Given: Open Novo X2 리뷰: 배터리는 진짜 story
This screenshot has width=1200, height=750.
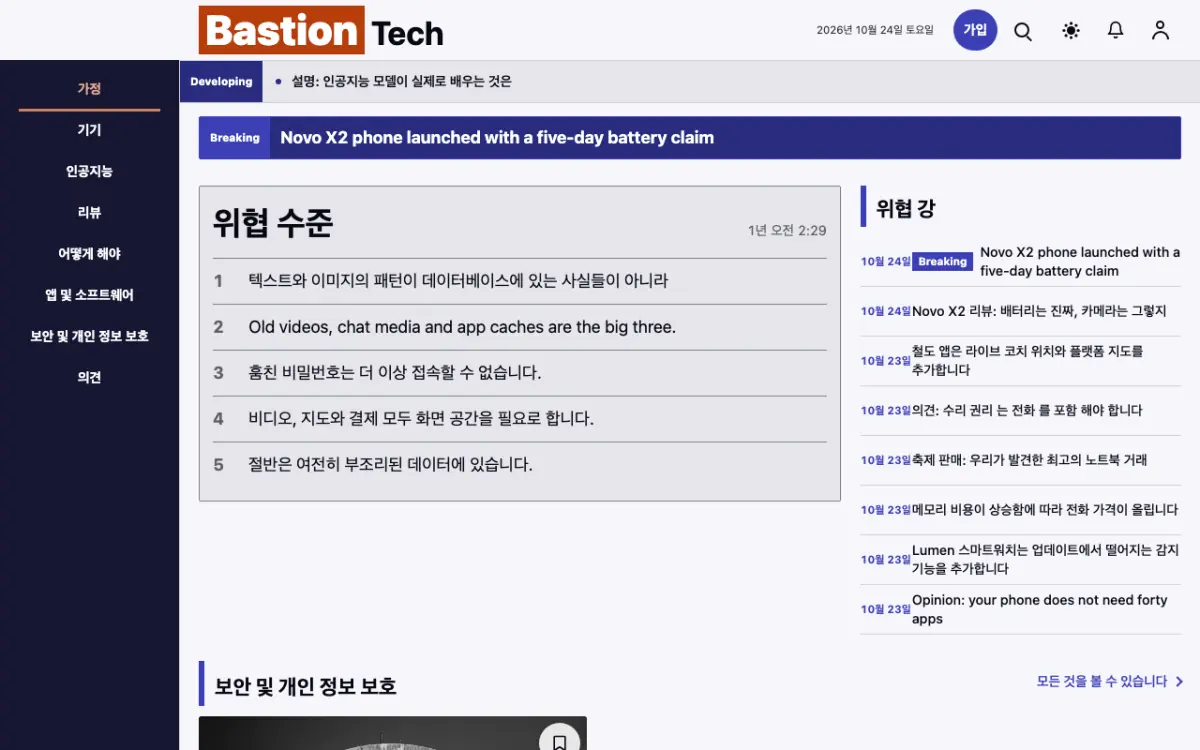Looking at the screenshot, I should [1039, 311].
